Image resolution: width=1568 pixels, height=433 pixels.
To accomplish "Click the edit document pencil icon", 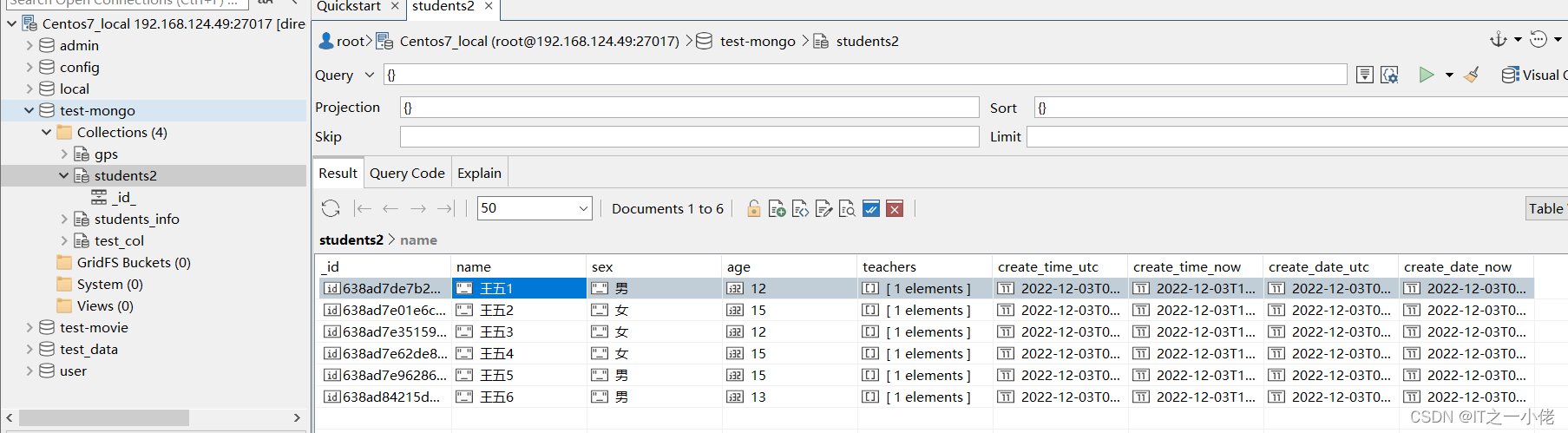I will pyautogui.click(x=824, y=208).
